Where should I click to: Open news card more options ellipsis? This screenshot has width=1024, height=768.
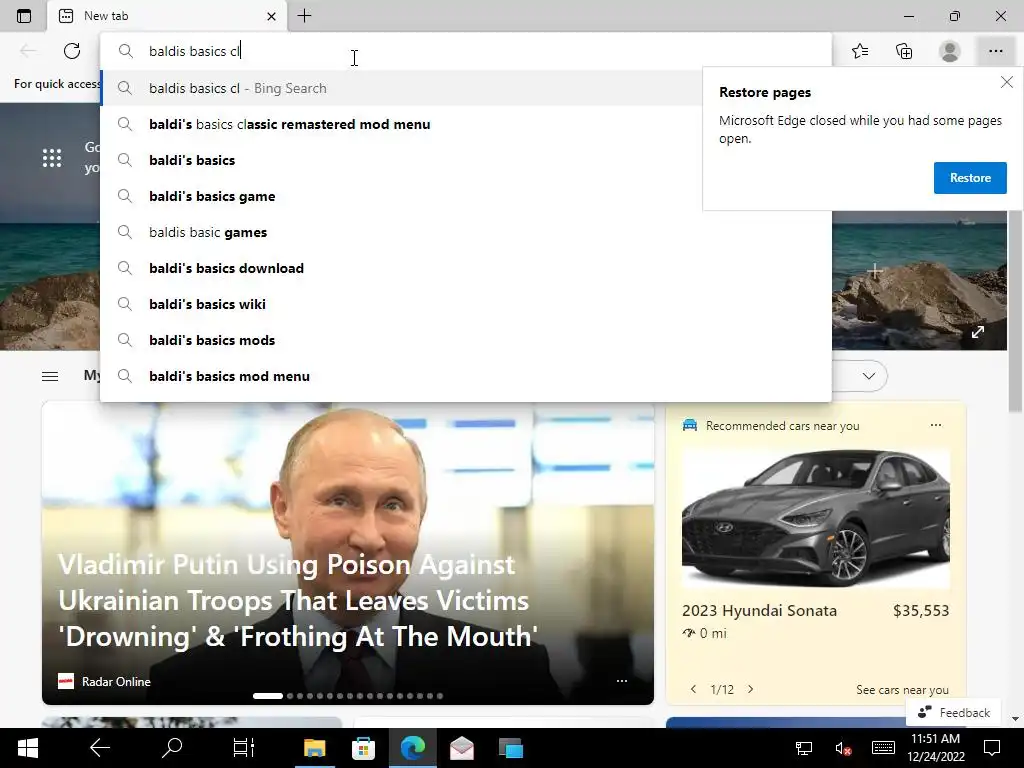click(x=622, y=681)
